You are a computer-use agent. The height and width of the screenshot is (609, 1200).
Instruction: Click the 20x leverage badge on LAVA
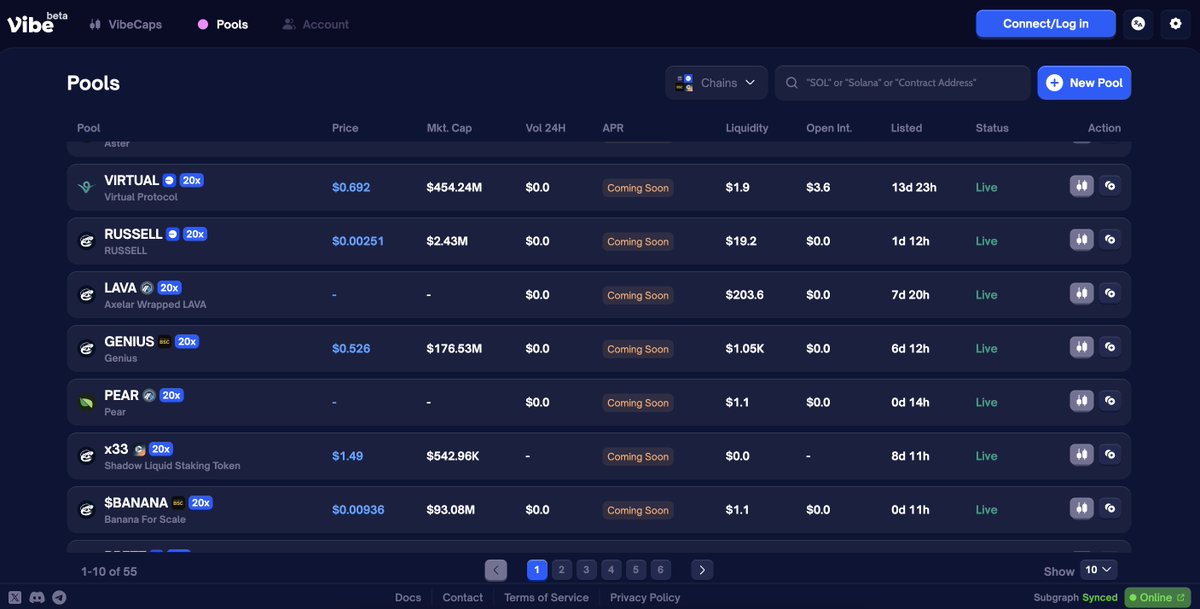169,288
